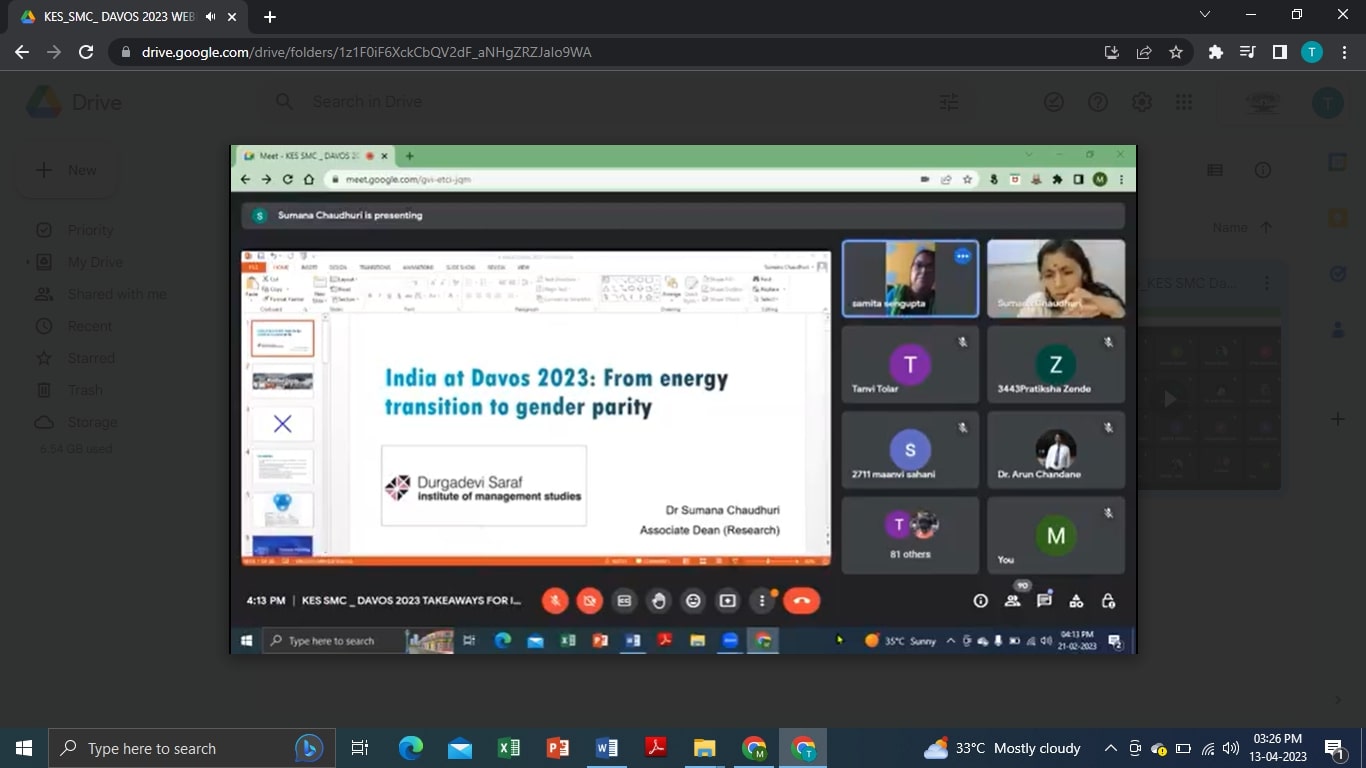Open Drive Help question mark icon
Viewport: 1366px width, 768px height.
[1098, 102]
